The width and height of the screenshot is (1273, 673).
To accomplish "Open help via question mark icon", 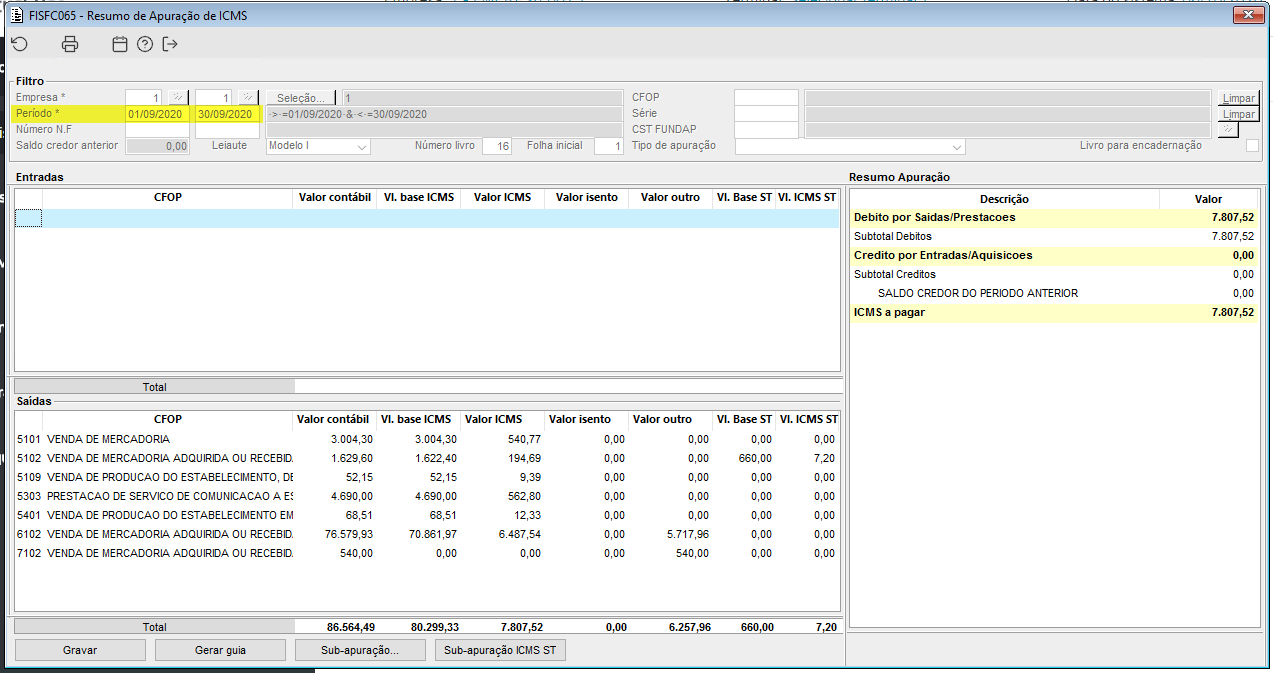I will 145,44.
